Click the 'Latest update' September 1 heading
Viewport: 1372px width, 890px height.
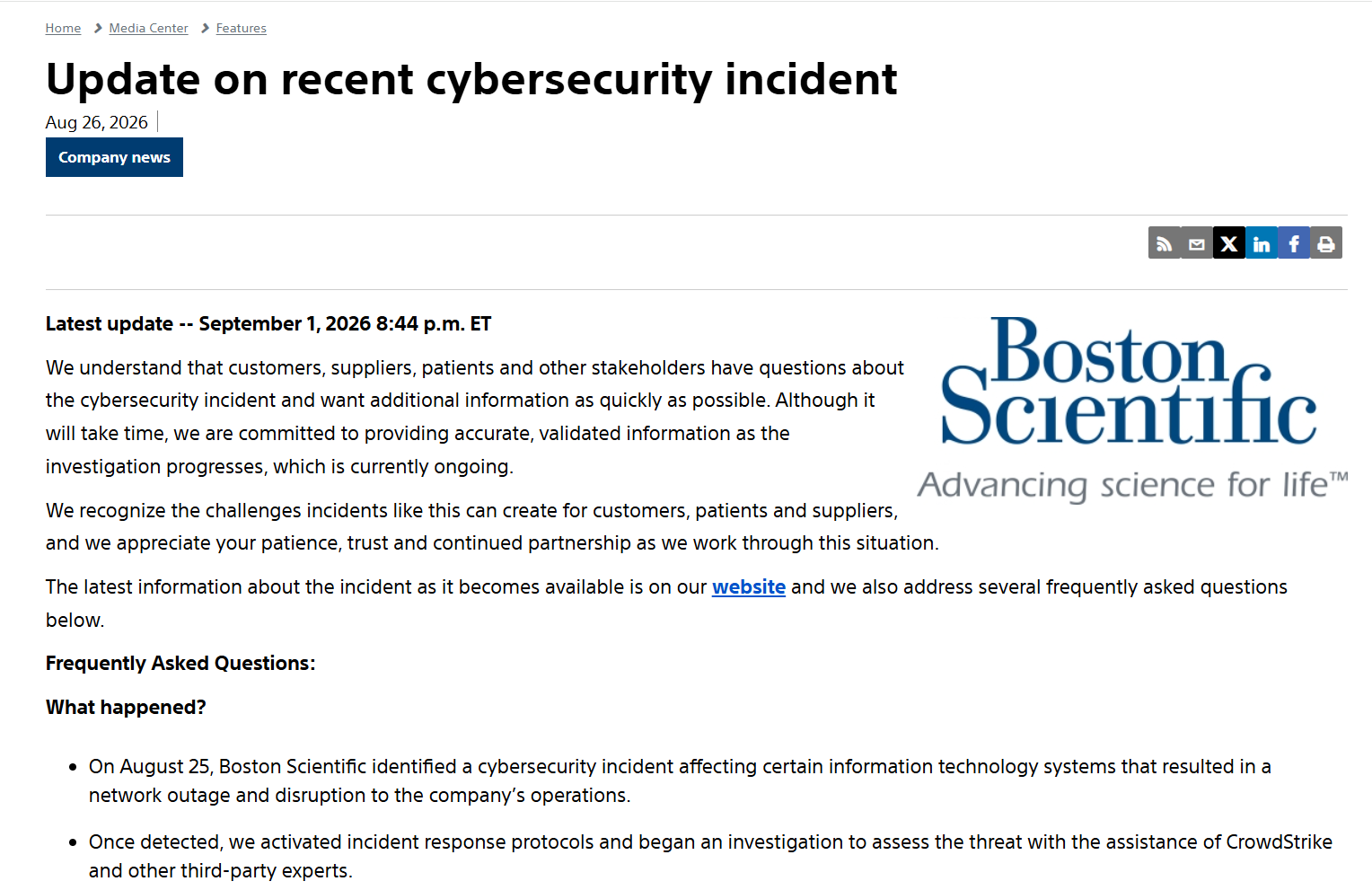268,324
